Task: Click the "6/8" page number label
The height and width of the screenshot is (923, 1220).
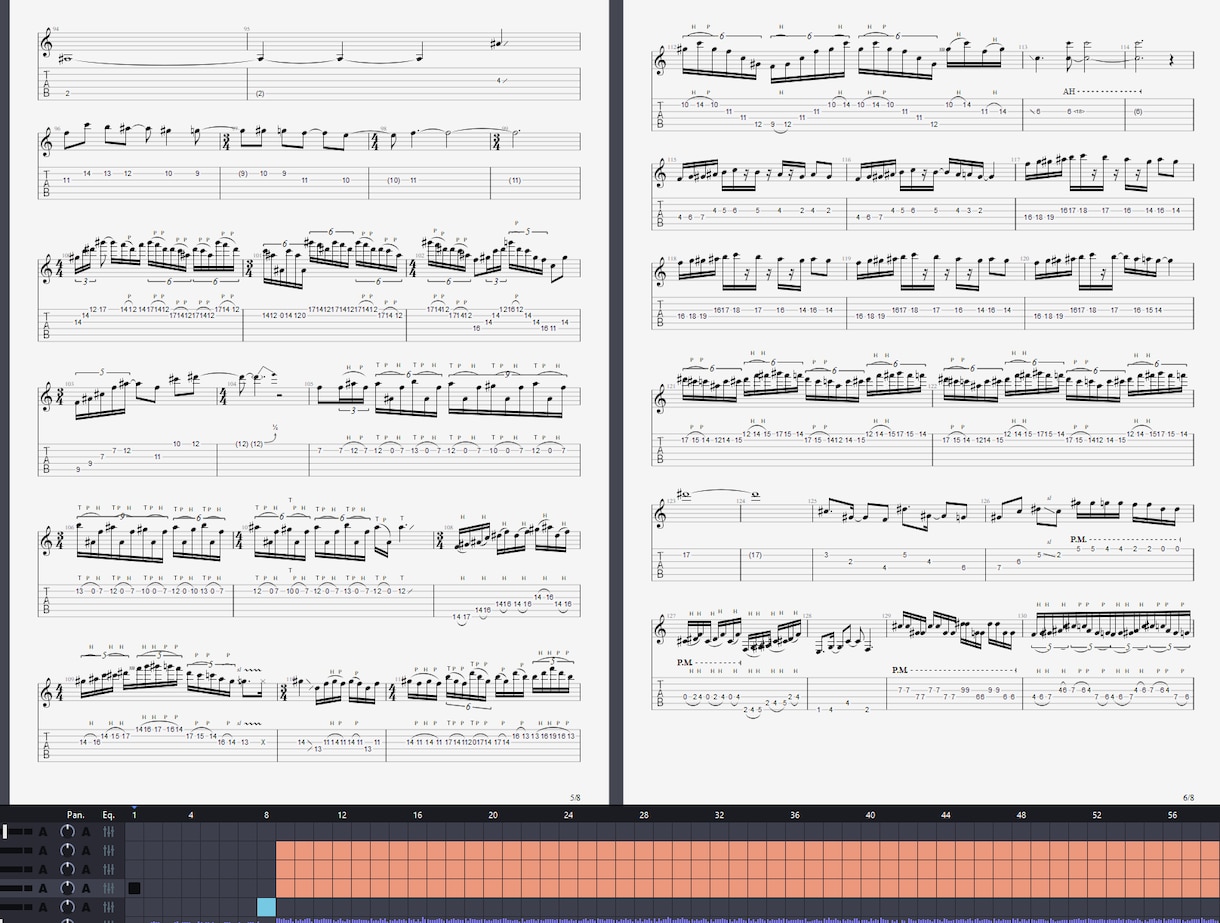Action: tap(1188, 797)
